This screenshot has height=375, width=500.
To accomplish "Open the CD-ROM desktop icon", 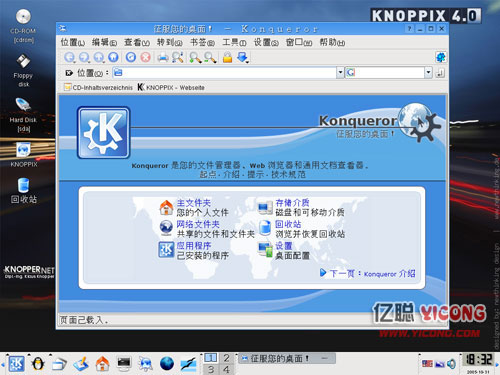I will click(23, 17).
